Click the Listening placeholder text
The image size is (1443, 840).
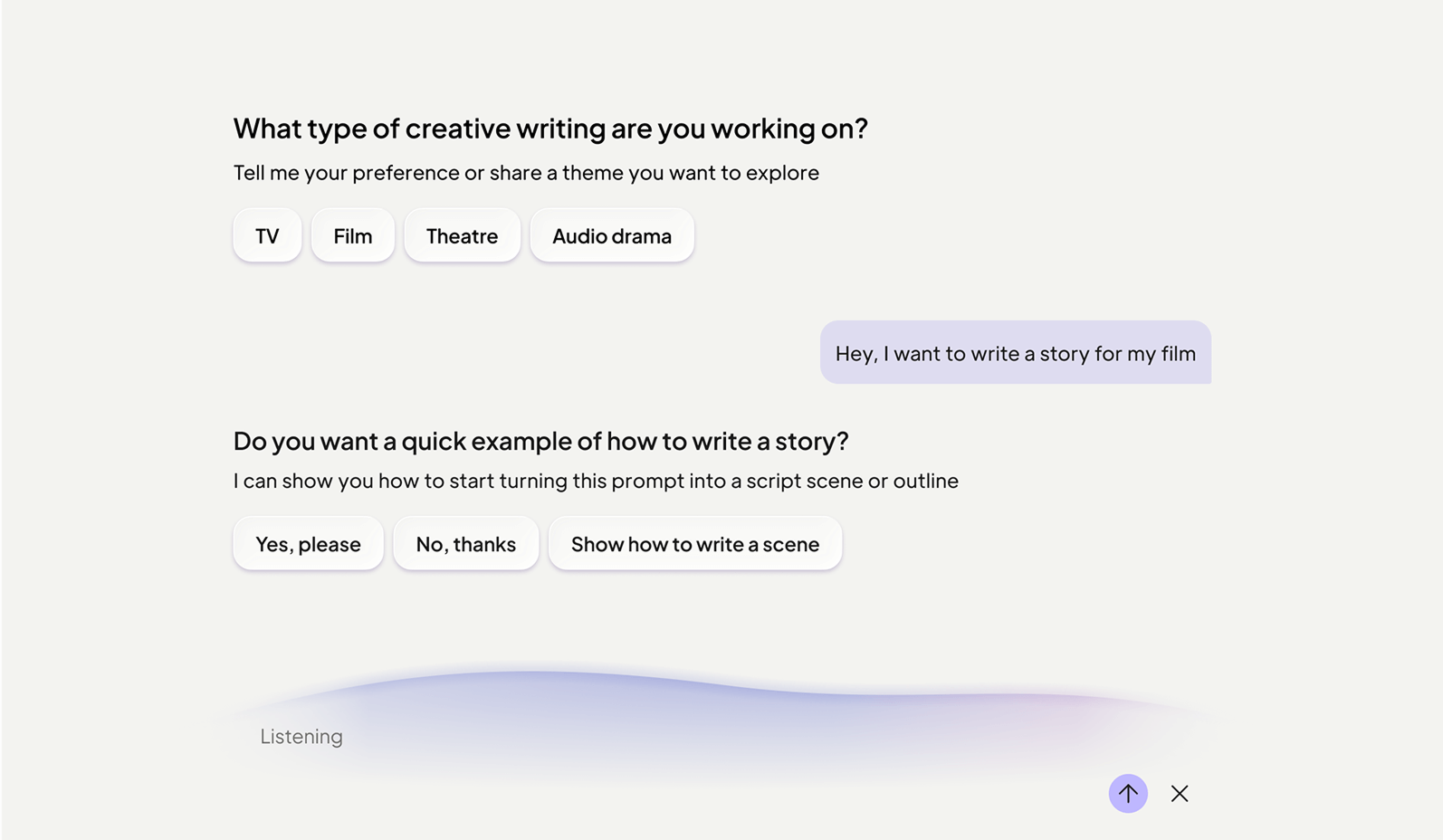301,737
